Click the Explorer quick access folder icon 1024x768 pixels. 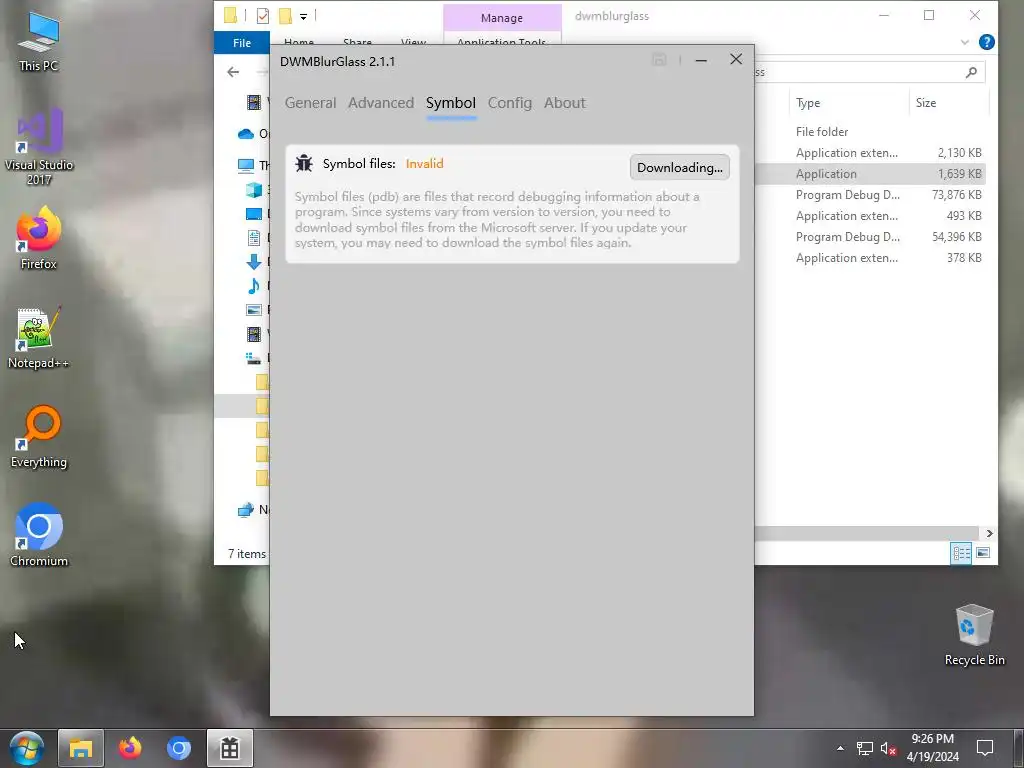[231, 15]
